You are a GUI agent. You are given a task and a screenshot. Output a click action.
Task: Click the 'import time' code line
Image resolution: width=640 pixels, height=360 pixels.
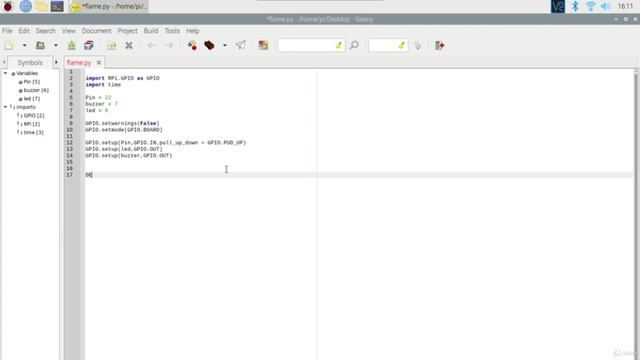103,84
